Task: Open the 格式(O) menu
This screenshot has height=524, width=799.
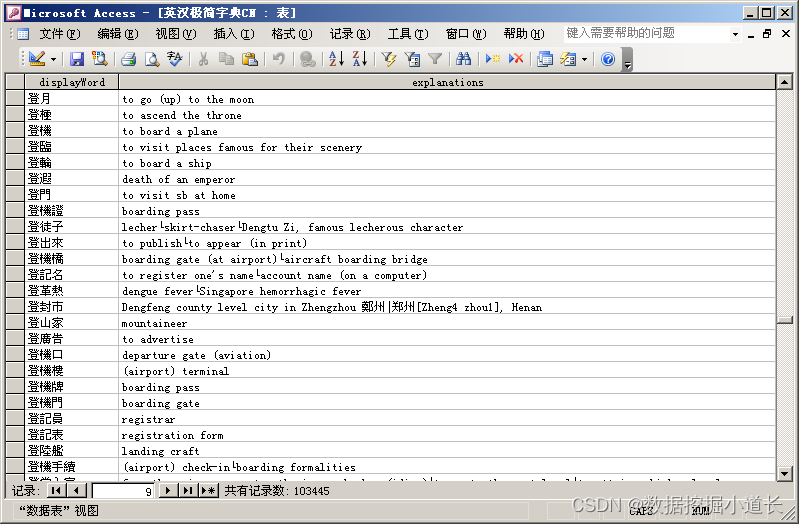Action: tap(292, 34)
